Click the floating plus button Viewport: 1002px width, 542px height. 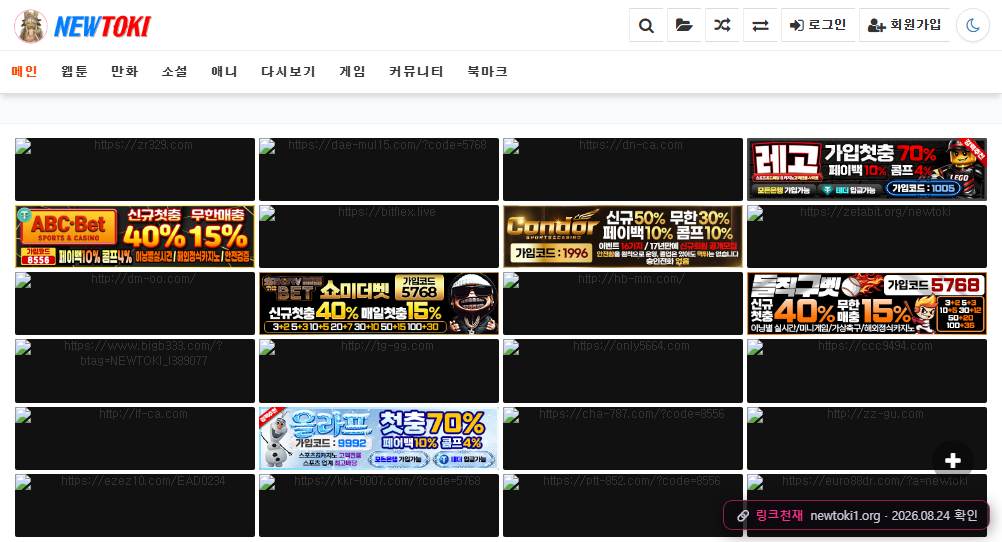(953, 460)
